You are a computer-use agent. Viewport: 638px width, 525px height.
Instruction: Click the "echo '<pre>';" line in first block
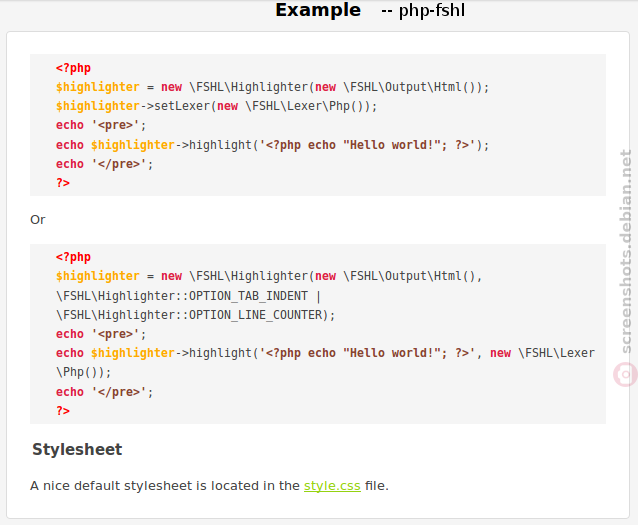click(x=101, y=125)
